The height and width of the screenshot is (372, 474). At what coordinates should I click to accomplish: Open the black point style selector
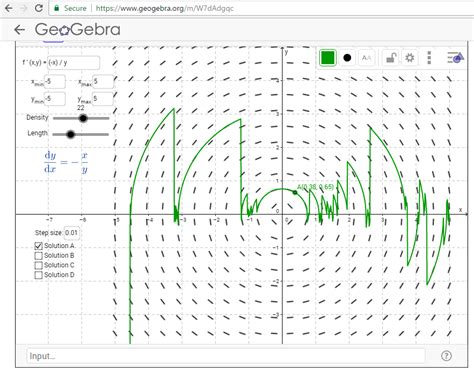347,58
